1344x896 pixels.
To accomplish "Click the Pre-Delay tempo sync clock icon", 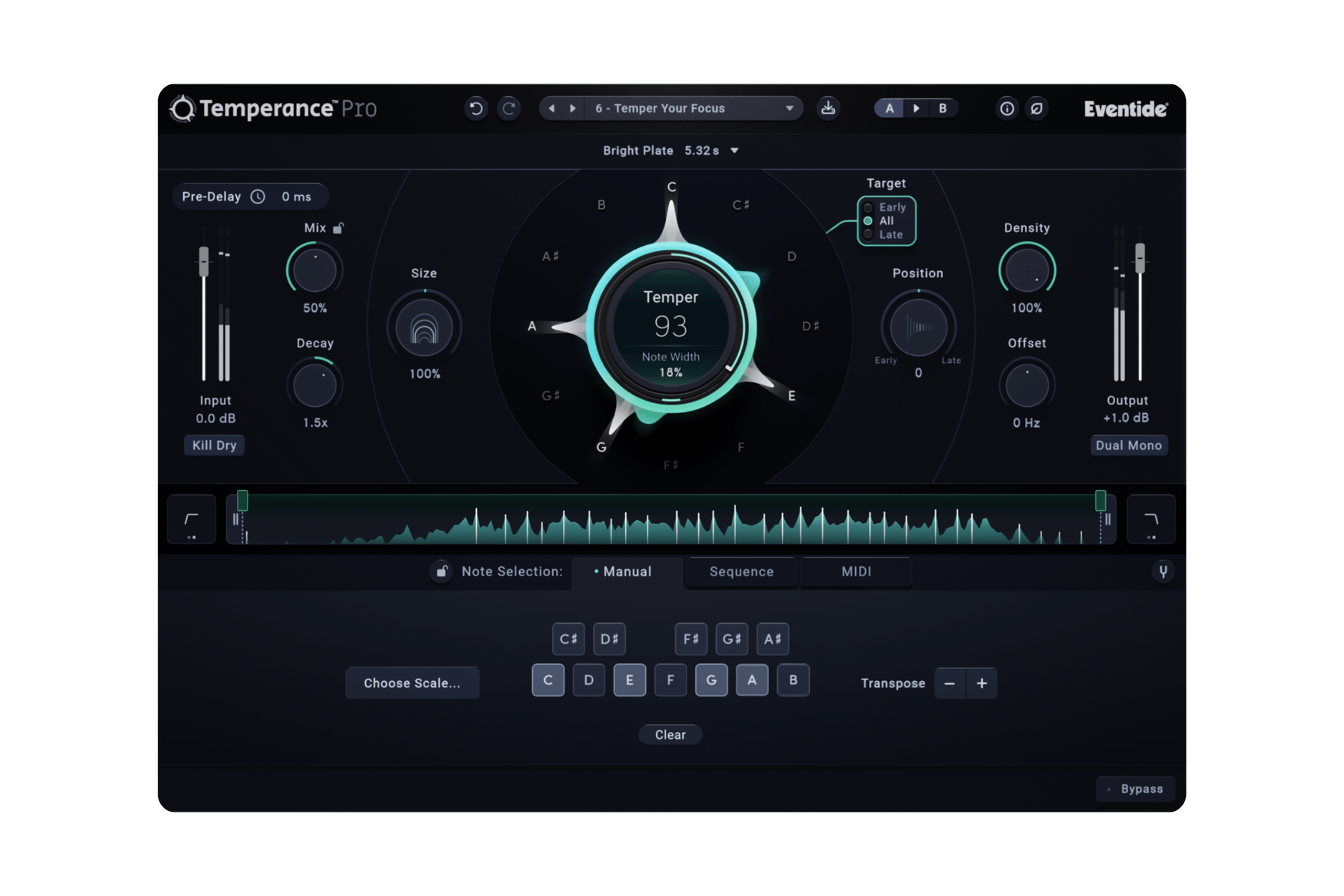I will coord(258,196).
